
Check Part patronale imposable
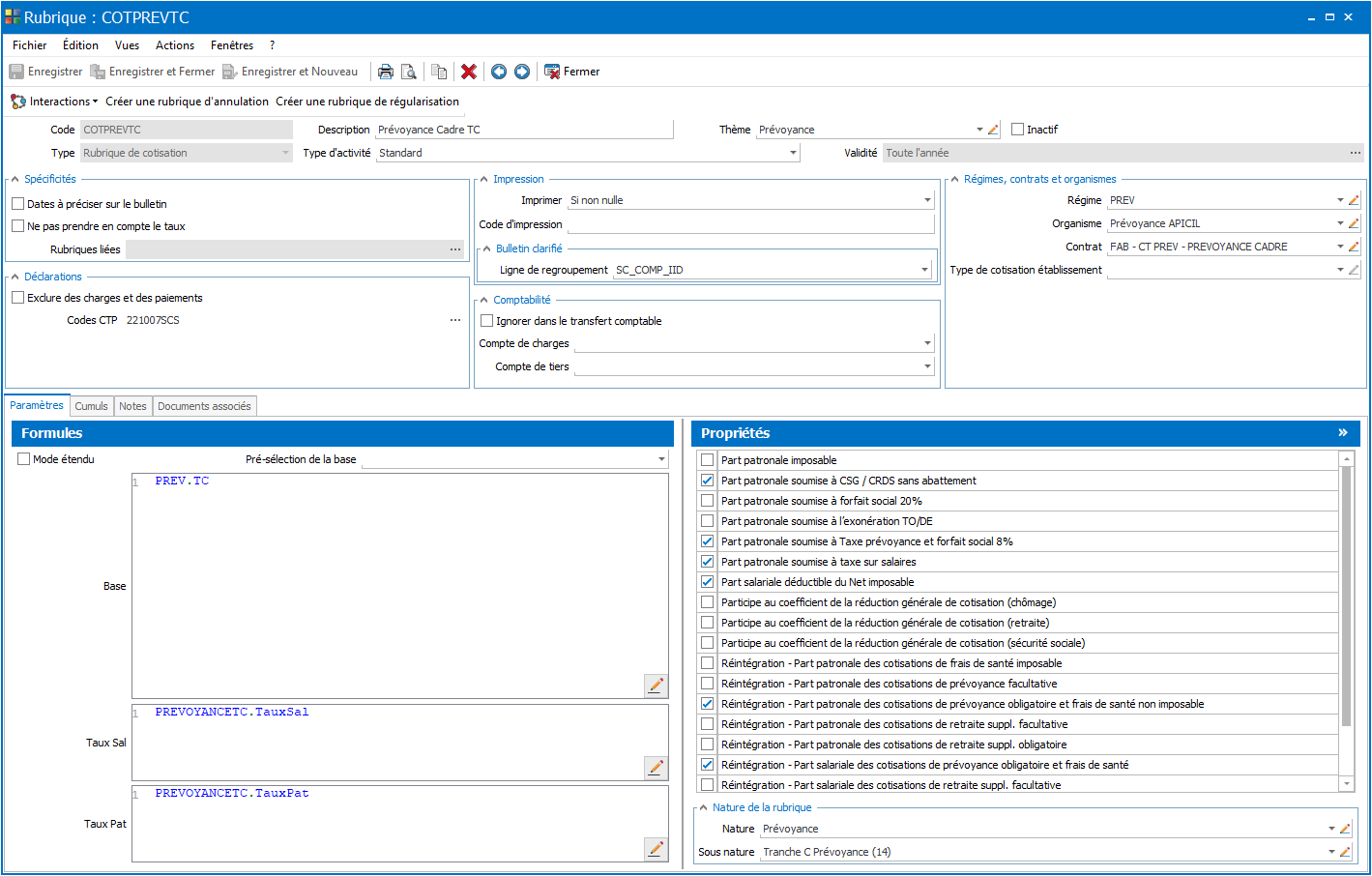pyautogui.click(x=707, y=460)
